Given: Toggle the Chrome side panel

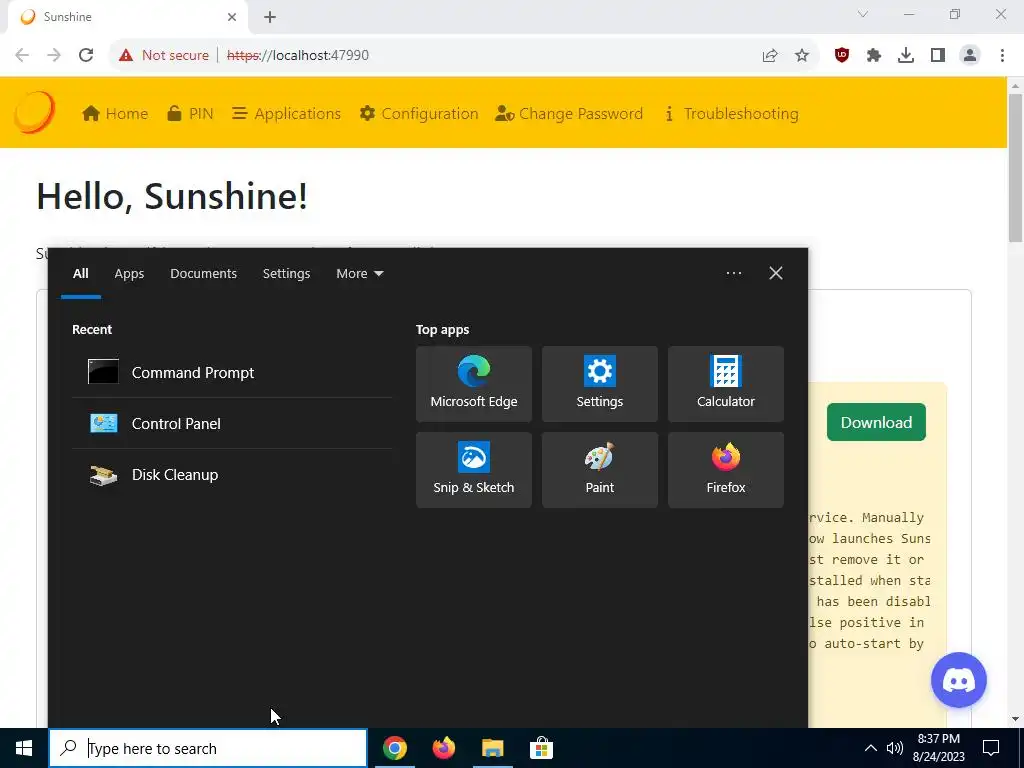Looking at the screenshot, I should (x=938, y=56).
